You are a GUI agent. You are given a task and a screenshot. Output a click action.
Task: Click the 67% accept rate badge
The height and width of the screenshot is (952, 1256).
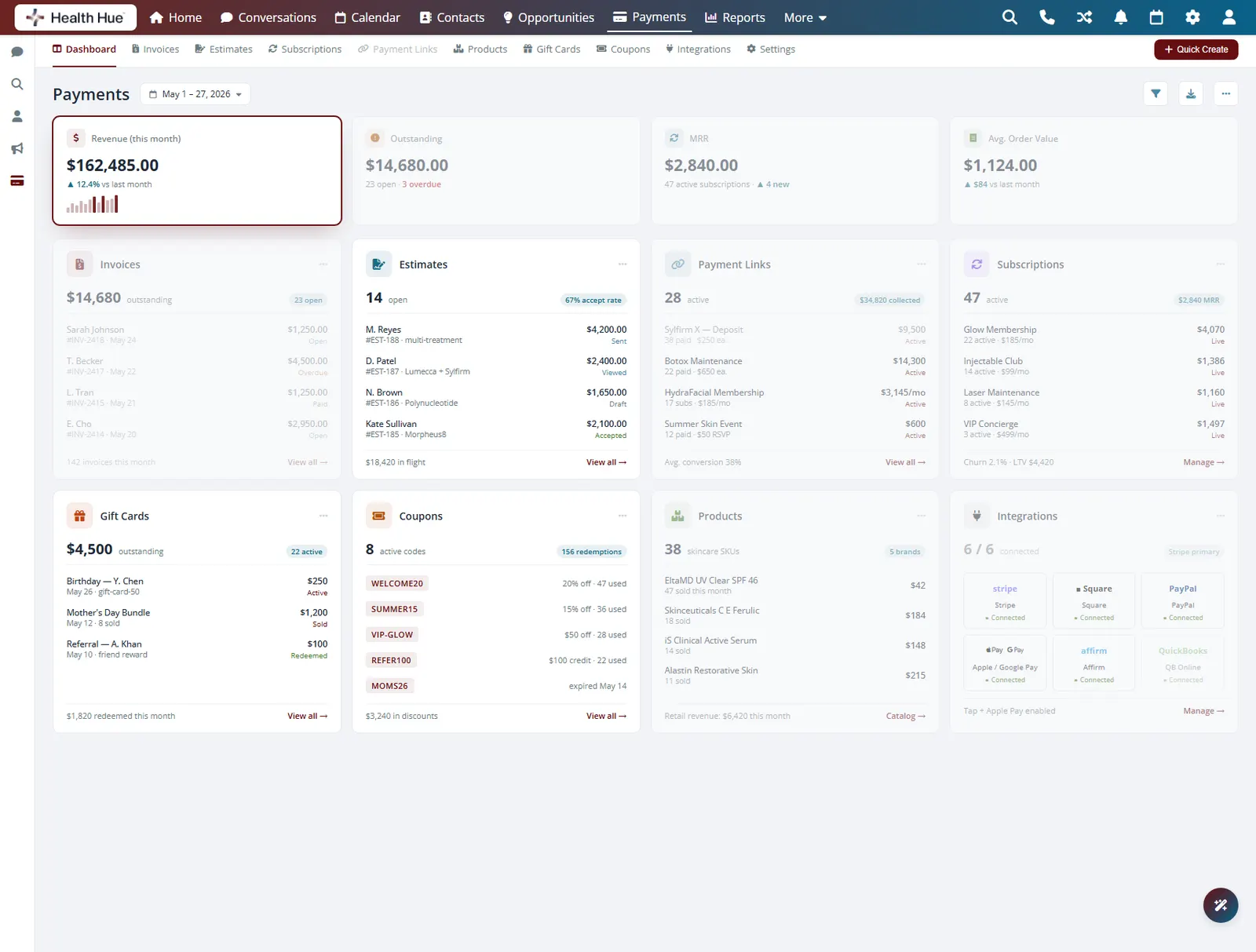tap(593, 300)
